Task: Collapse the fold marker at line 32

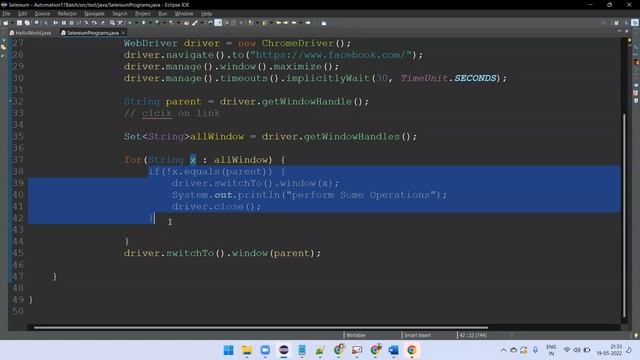Action: [10, 101]
